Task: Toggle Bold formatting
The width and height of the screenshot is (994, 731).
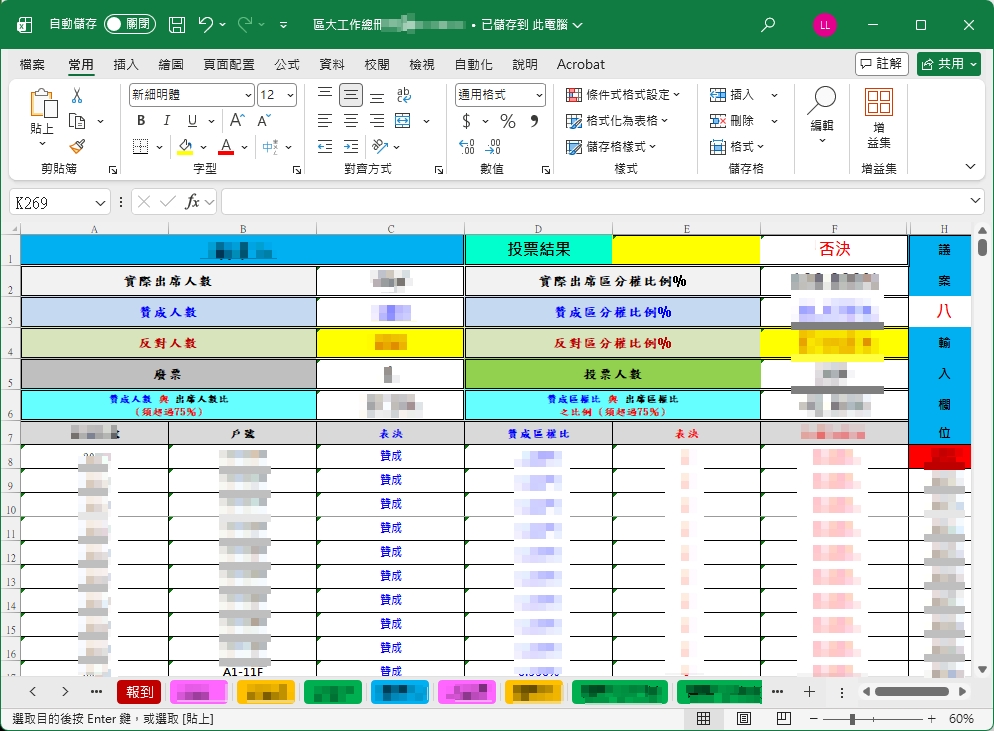Action: 141,121
